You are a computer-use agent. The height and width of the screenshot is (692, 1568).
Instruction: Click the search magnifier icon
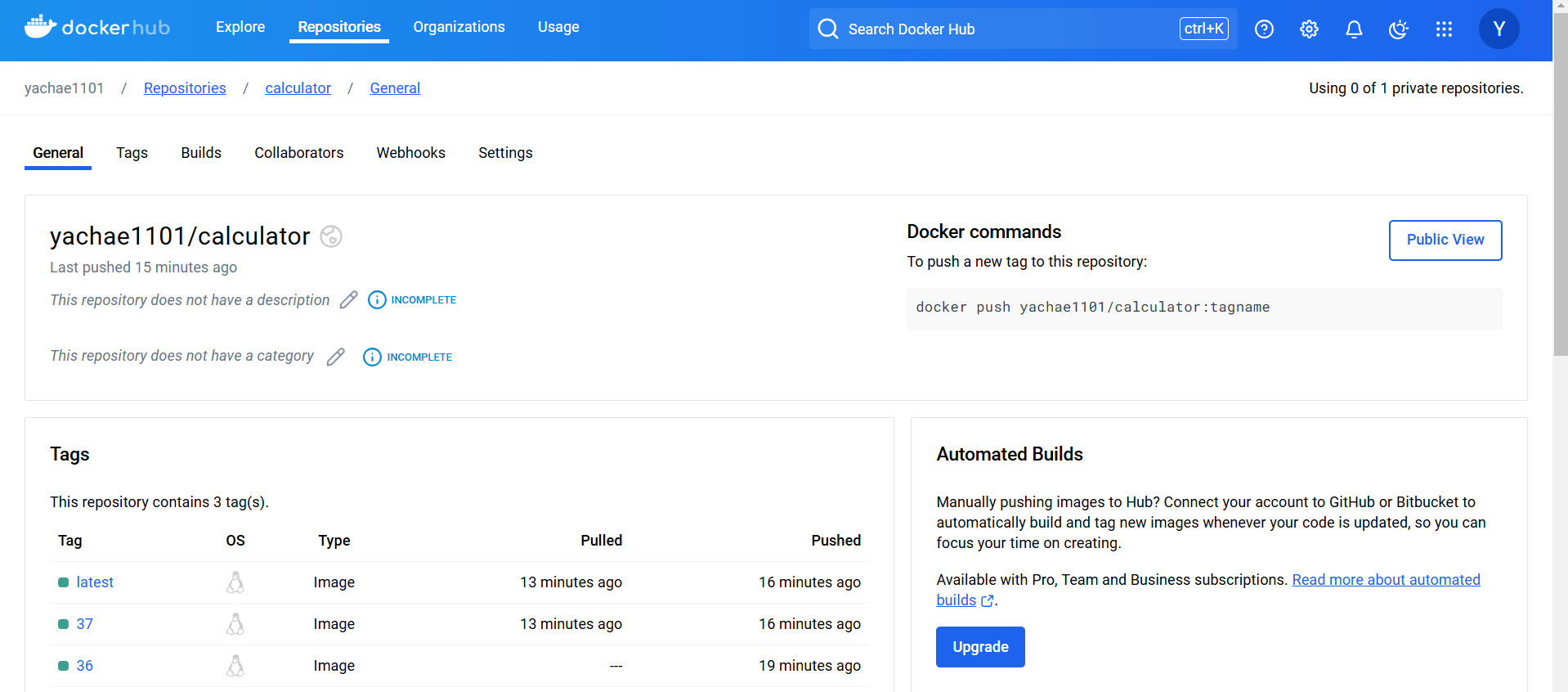point(828,29)
